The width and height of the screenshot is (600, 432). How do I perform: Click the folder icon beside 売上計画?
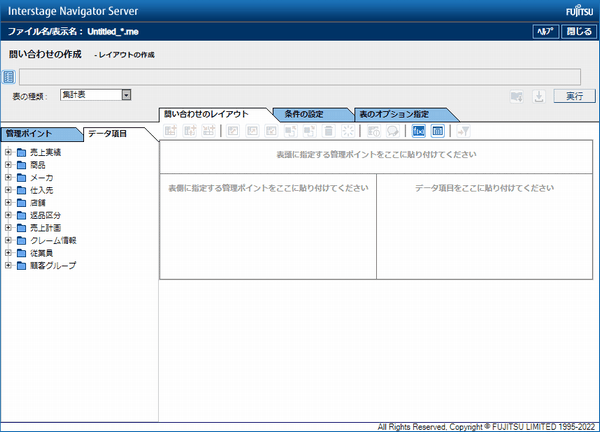(x=21, y=228)
